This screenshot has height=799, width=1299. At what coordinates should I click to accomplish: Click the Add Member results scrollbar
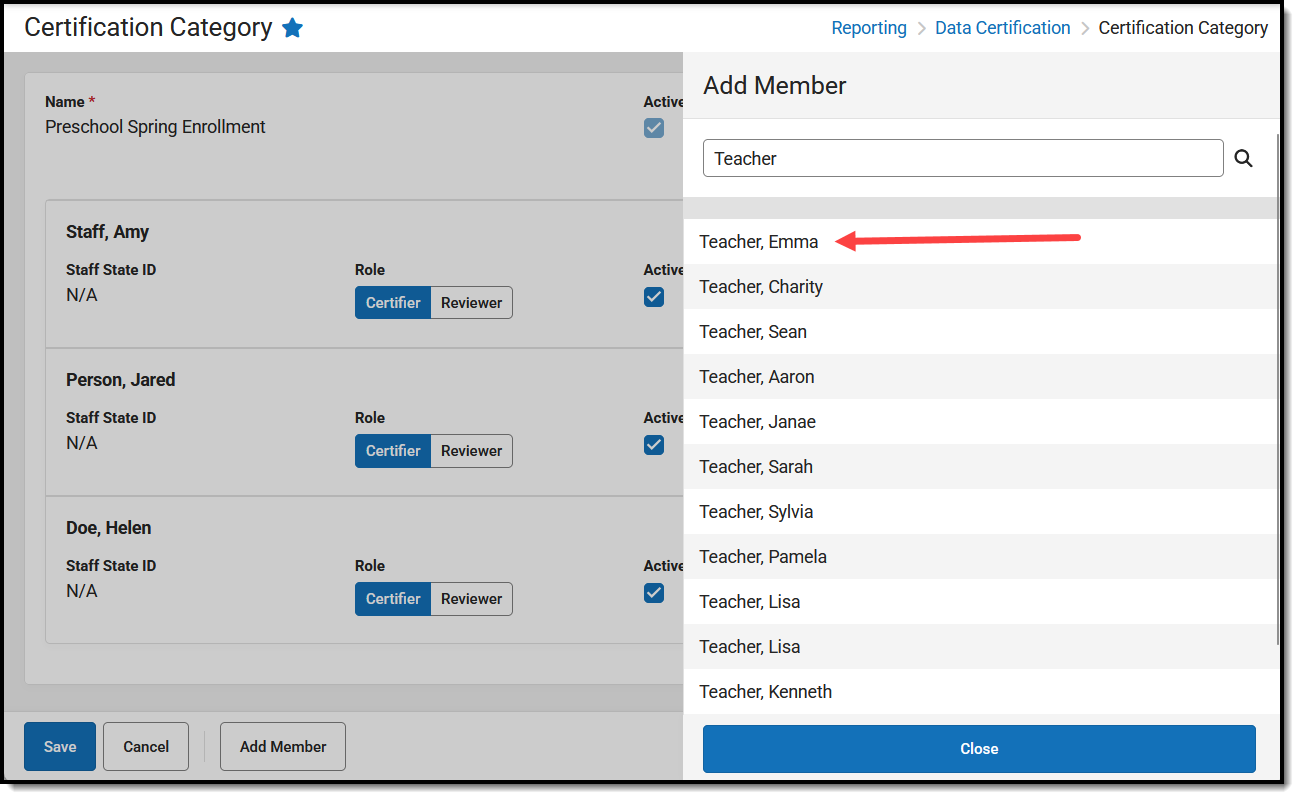(x=1279, y=390)
